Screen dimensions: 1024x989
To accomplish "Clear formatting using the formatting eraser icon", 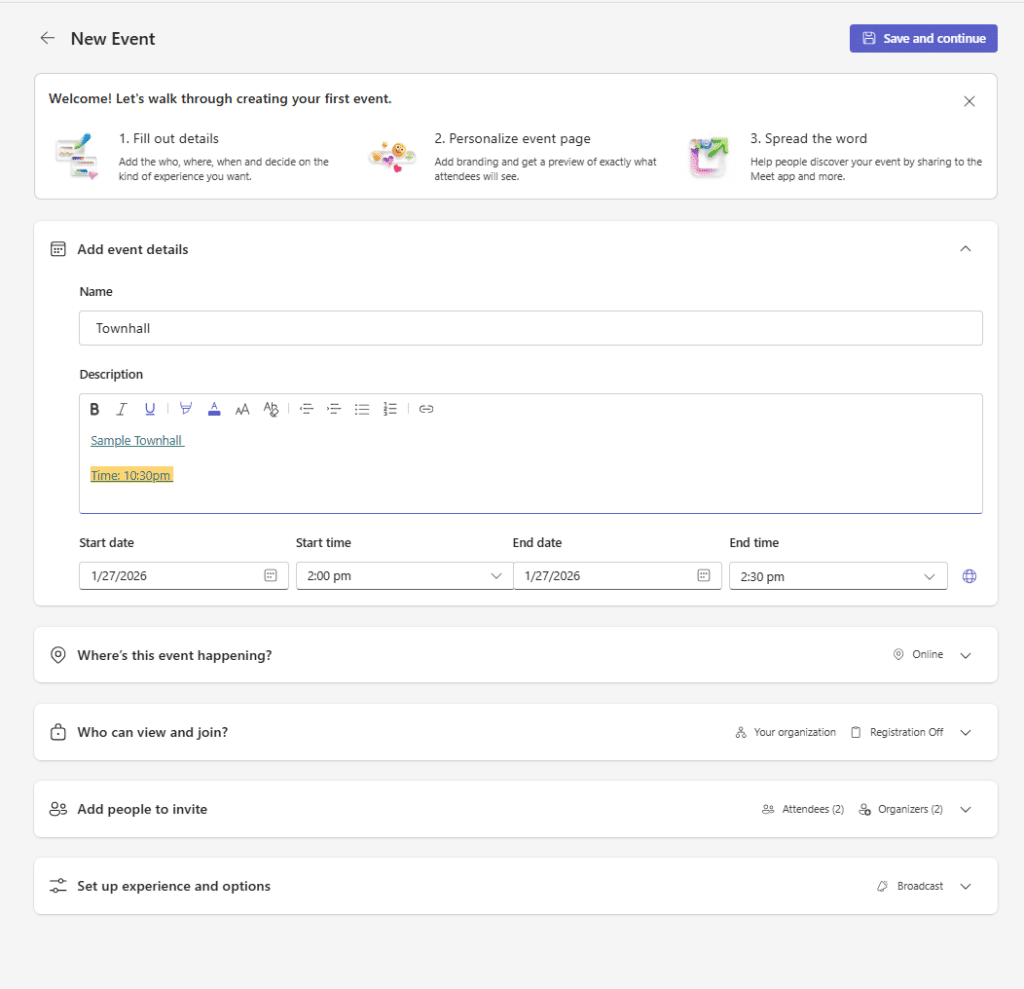I will pyautogui.click(x=271, y=408).
